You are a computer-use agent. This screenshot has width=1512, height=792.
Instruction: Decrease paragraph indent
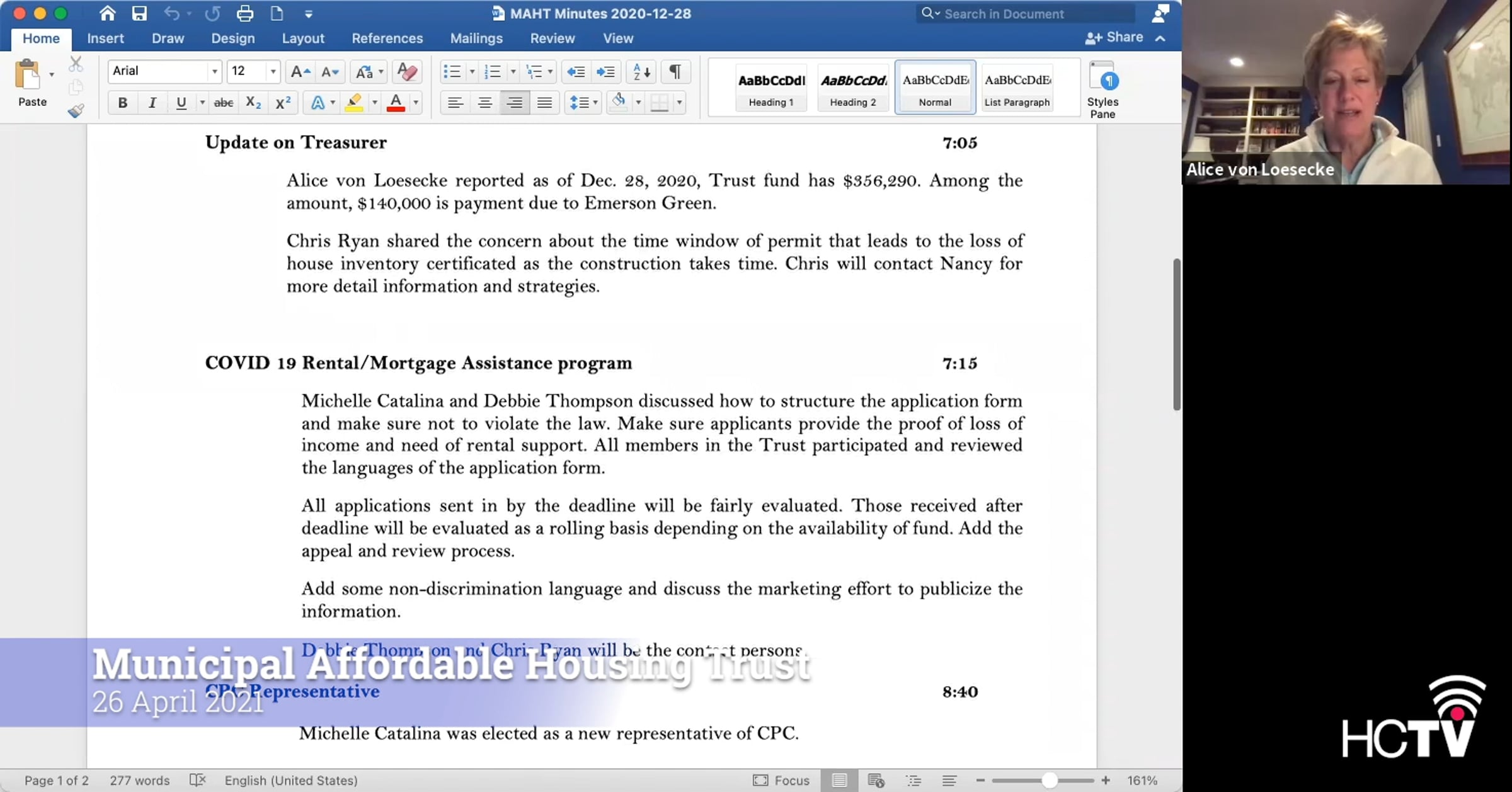tap(576, 71)
